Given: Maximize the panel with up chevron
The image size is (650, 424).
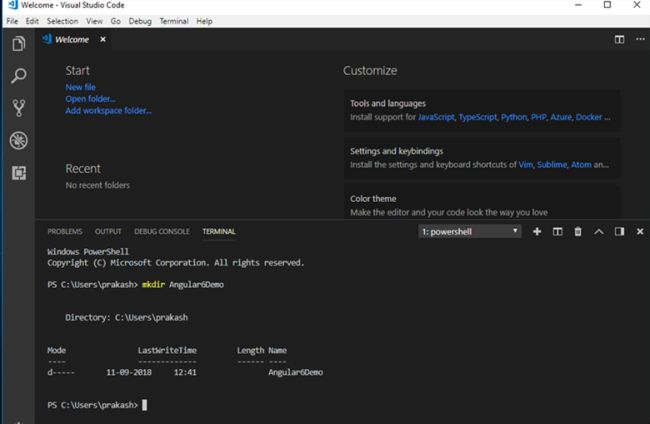Looking at the screenshot, I should [599, 231].
